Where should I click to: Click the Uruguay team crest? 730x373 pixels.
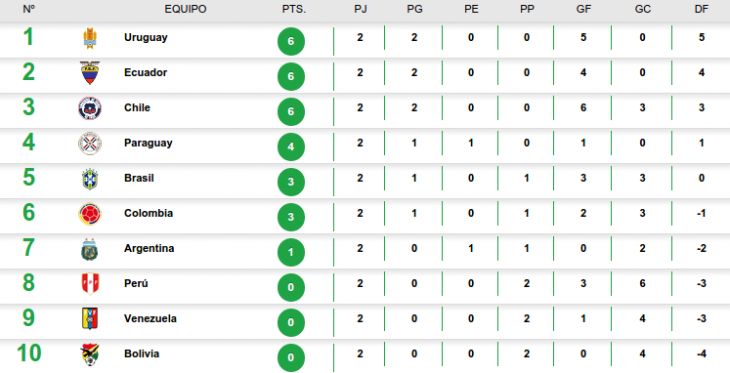tap(90, 38)
